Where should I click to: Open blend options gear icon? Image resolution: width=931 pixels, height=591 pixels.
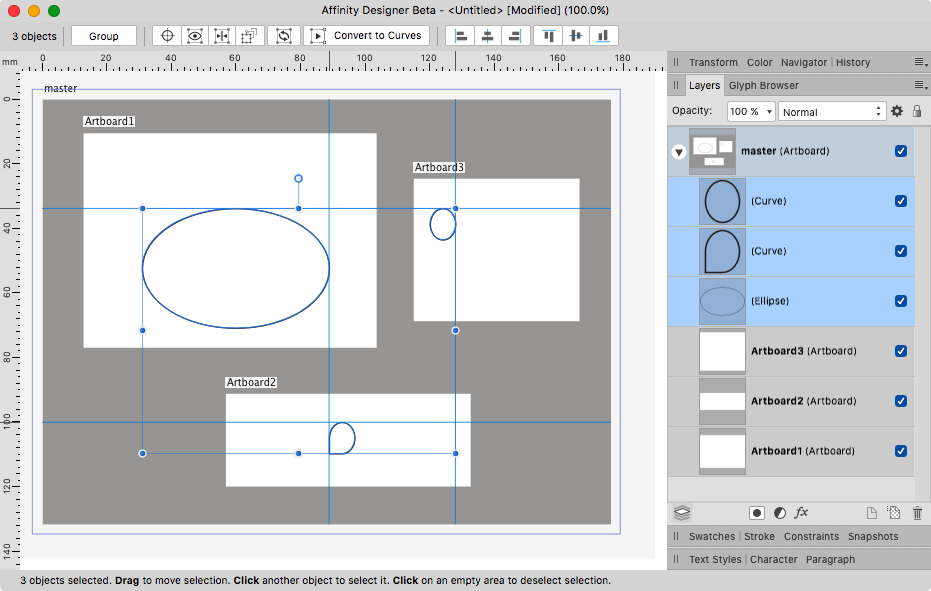click(x=897, y=112)
